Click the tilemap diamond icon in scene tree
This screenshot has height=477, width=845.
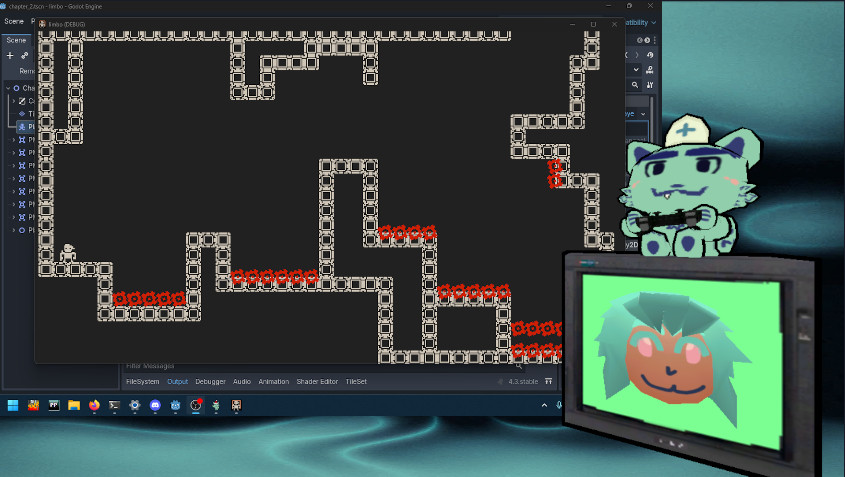tap(22, 114)
